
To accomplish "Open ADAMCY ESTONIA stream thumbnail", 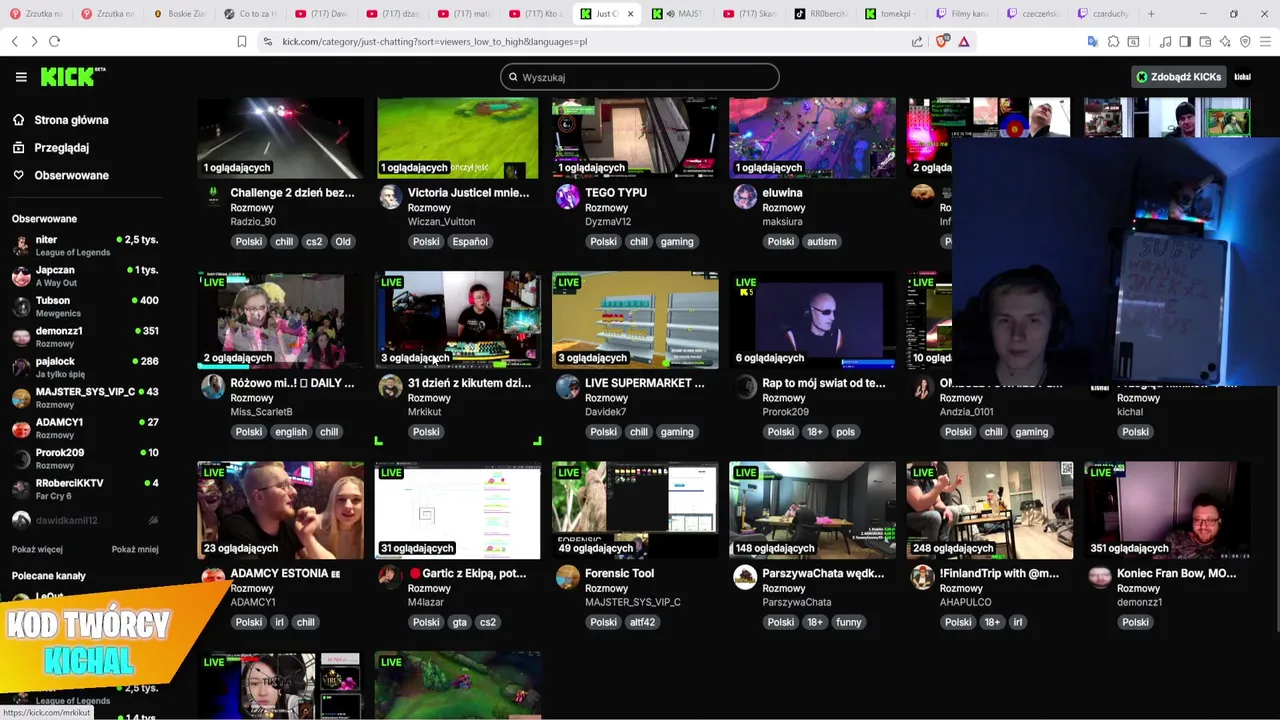I will coord(281,510).
